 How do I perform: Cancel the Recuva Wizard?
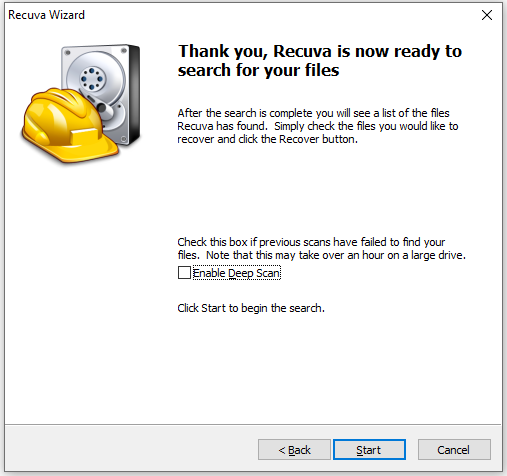pos(454,450)
